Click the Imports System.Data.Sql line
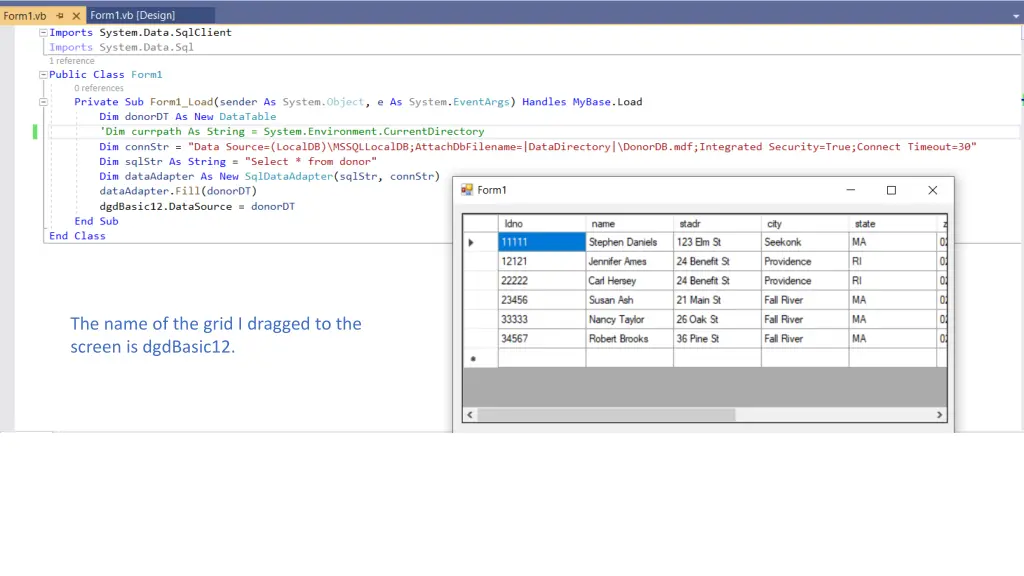 [121, 47]
